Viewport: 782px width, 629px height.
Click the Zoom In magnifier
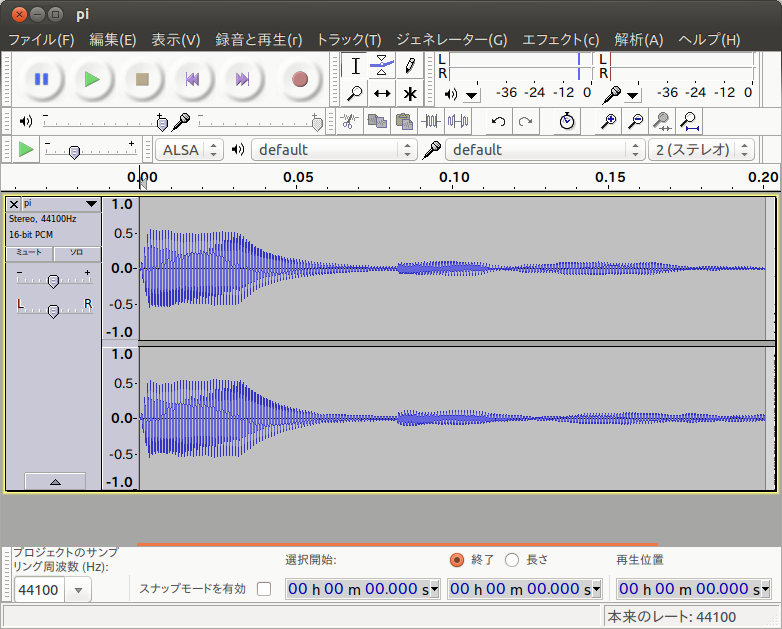pos(608,121)
